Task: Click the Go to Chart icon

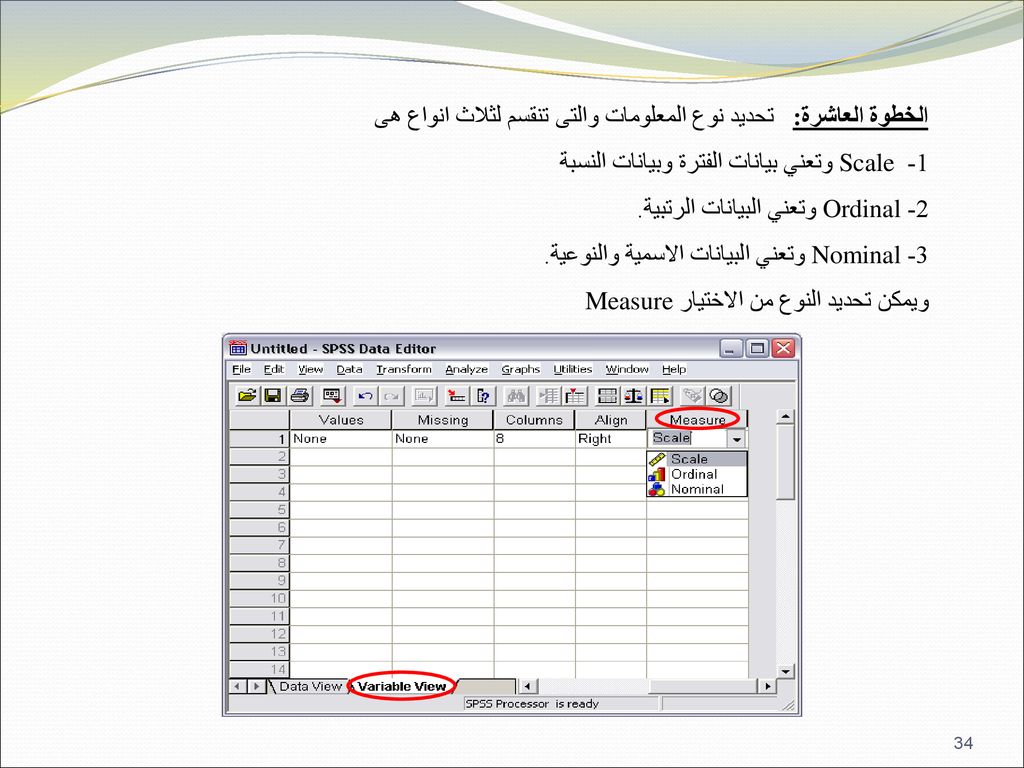Action: pyautogui.click(x=424, y=396)
